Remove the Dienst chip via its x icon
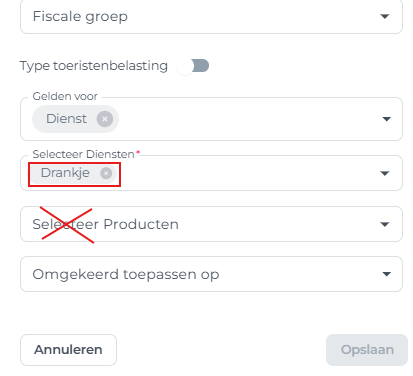This screenshot has width=413, height=376. click(105, 119)
